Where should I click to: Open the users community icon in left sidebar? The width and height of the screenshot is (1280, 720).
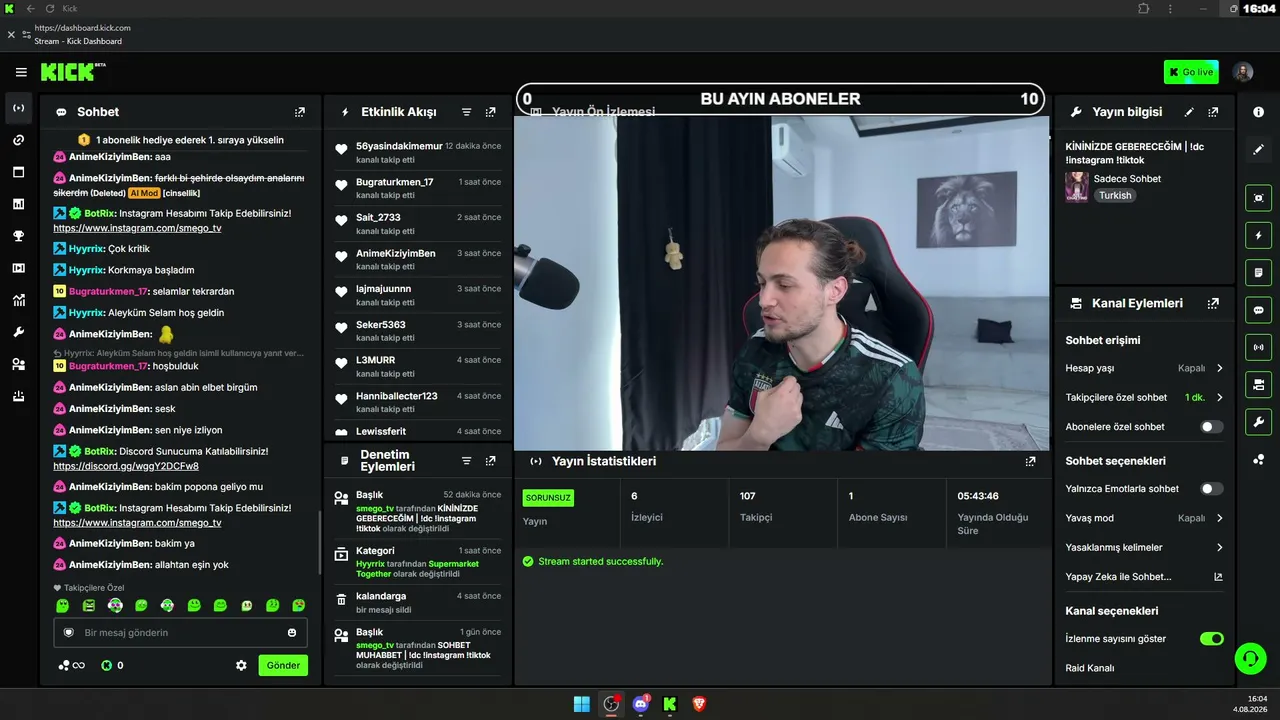point(18,364)
